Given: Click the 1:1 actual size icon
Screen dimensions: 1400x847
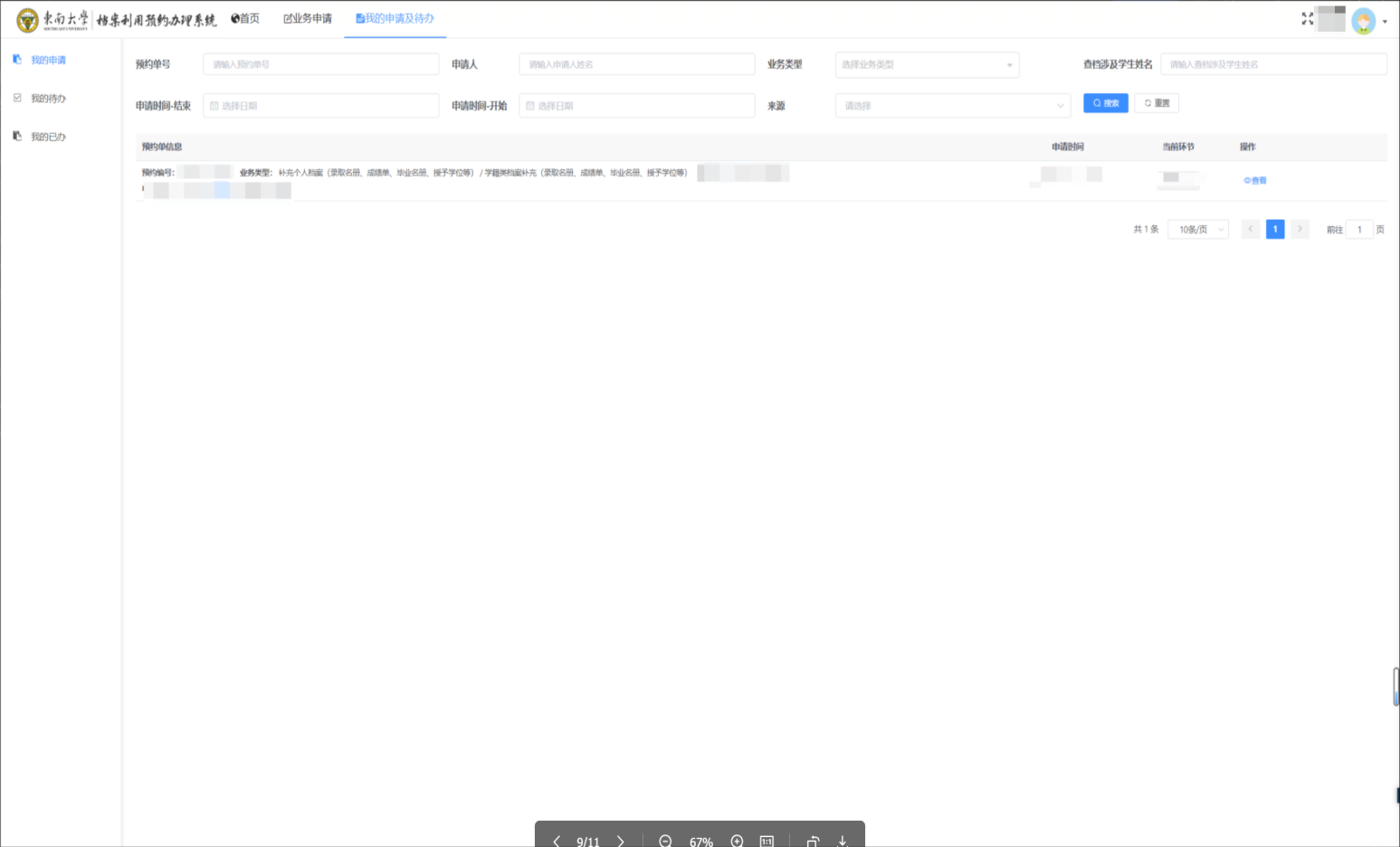Looking at the screenshot, I should (767, 841).
